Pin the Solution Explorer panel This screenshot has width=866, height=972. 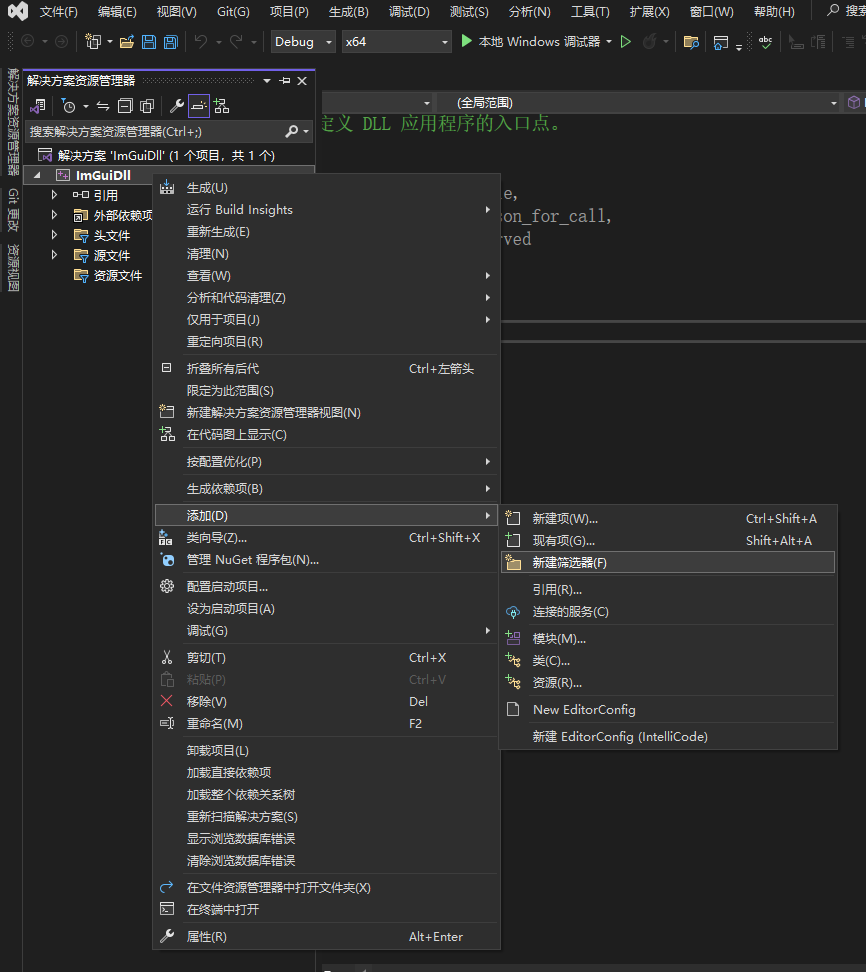[x=285, y=81]
